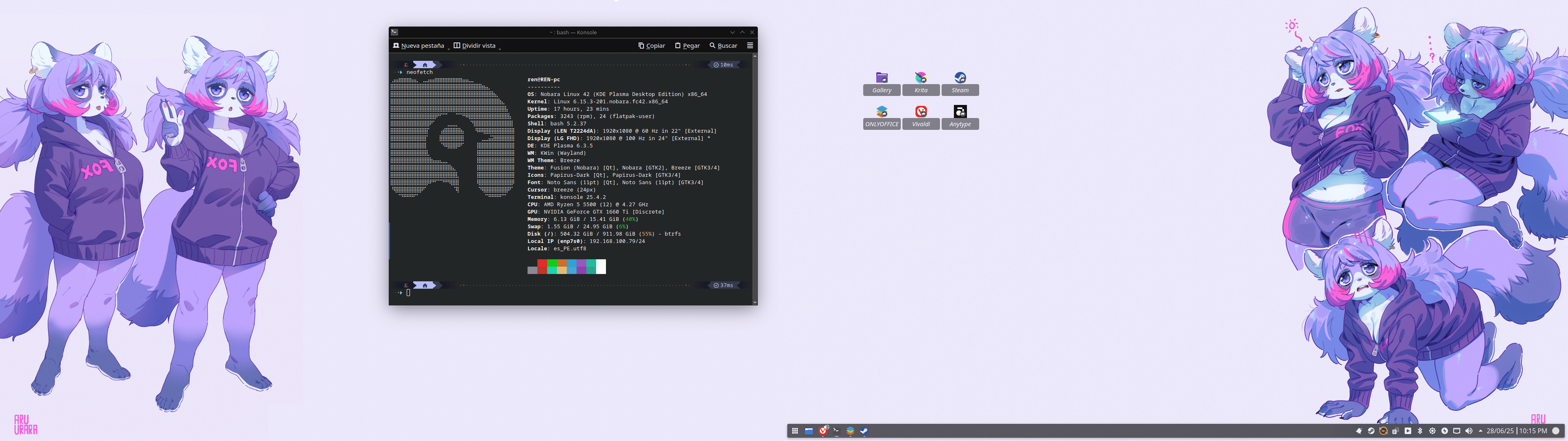Open the Konsole hamburger menu
The image size is (1568, 441).
click(750, 46)
